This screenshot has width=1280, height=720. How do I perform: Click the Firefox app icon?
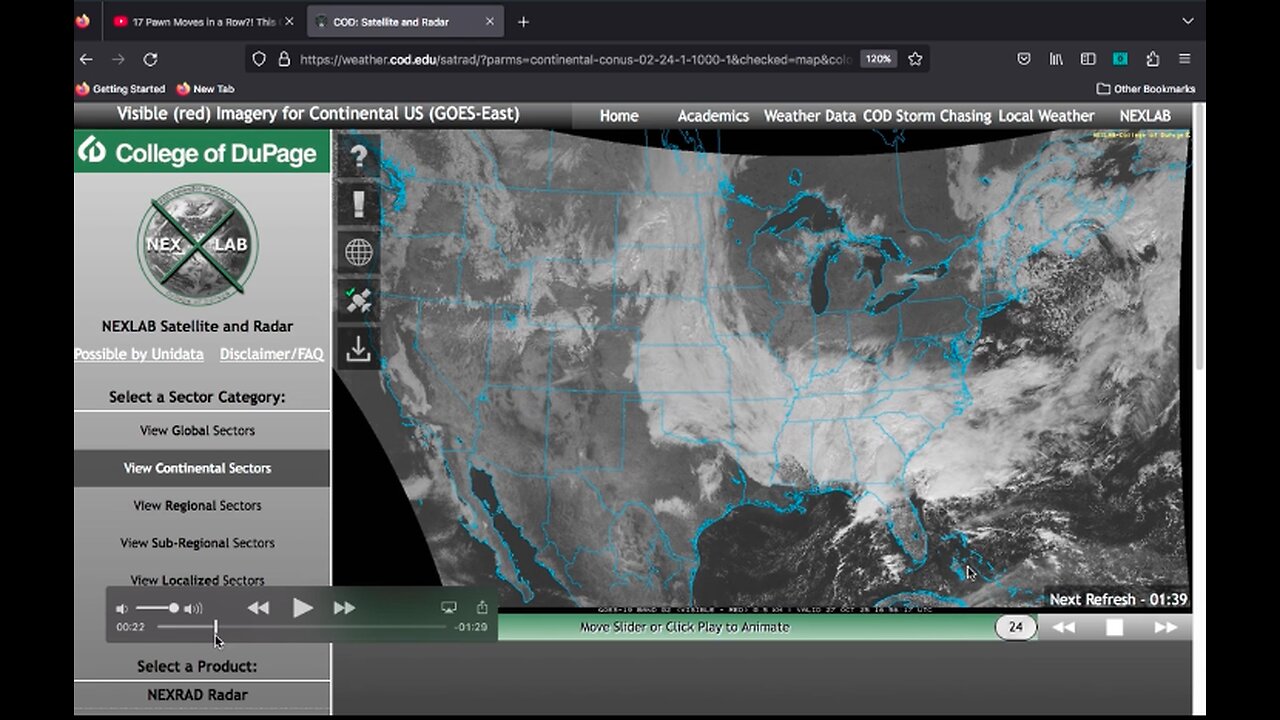[82, 21]
